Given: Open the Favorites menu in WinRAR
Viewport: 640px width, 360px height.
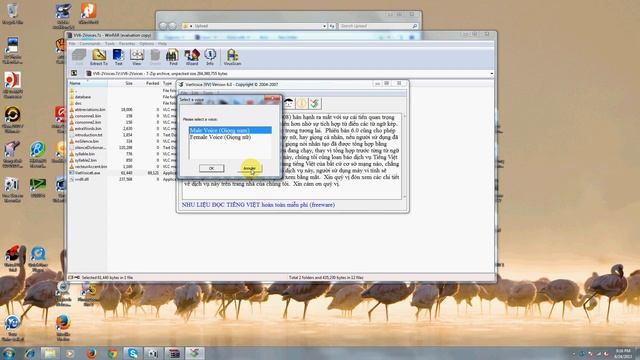Looking at the screenshot, I should click(127, 43).
